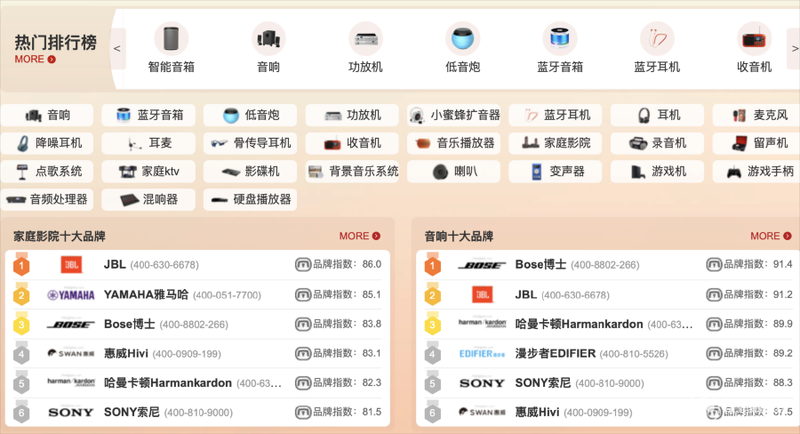Screen dimensions: 800x434
Task: Open the 音频处理器 category button
Action: (47, 199)
